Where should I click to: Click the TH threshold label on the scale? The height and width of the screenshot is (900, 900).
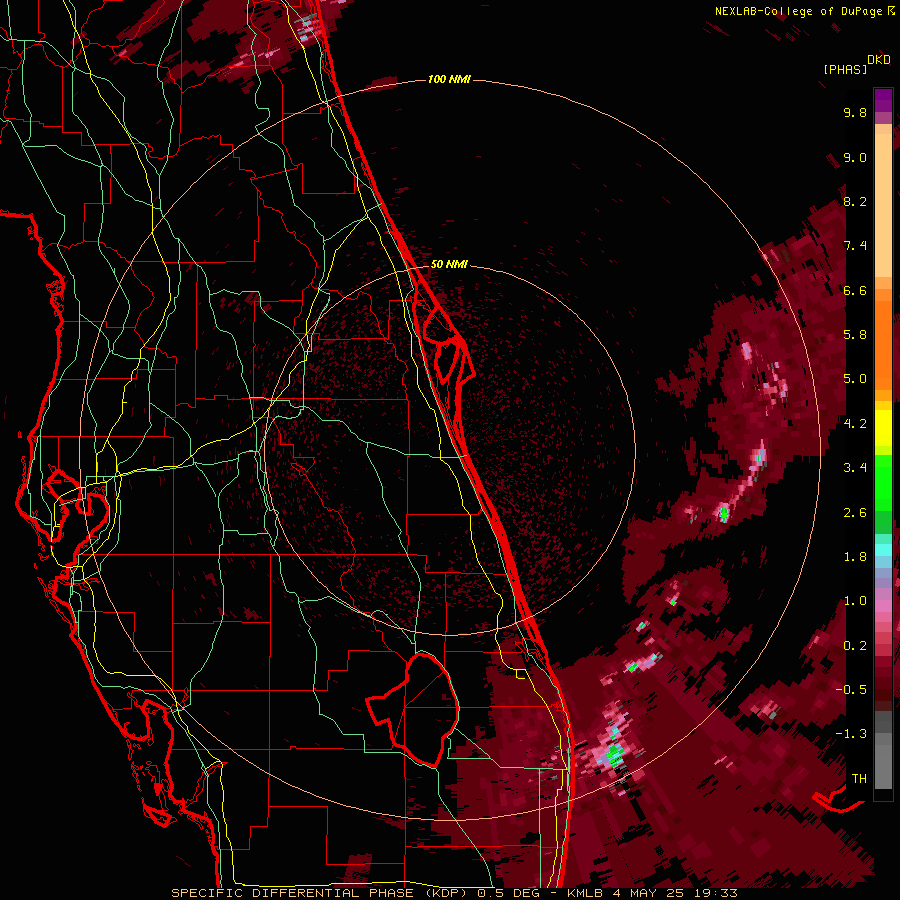coord(859,779)
